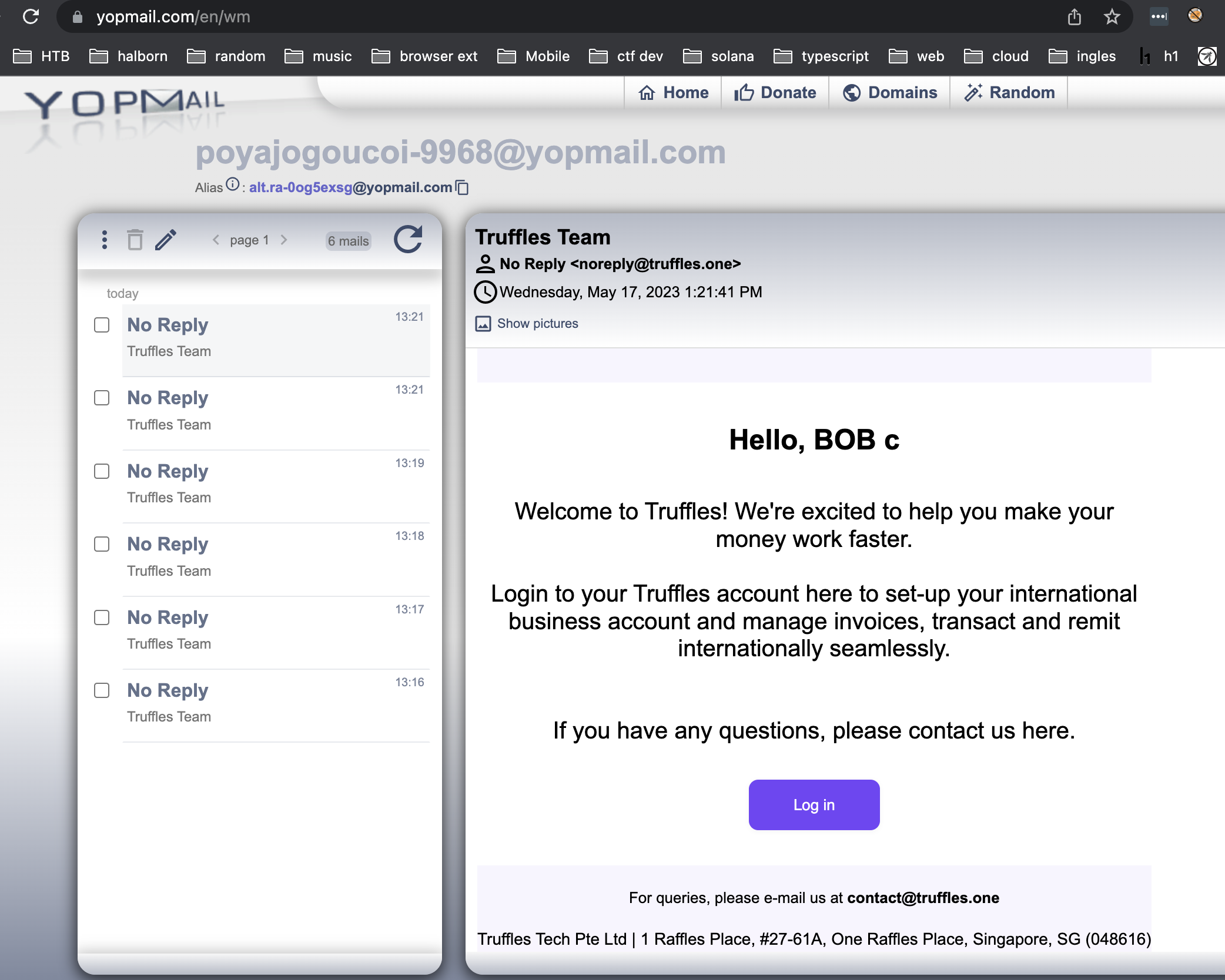This screenshot has width=1225, height=980.
Task: Select the first 13:21 mail checkbox
Action: tap(102, 325)
